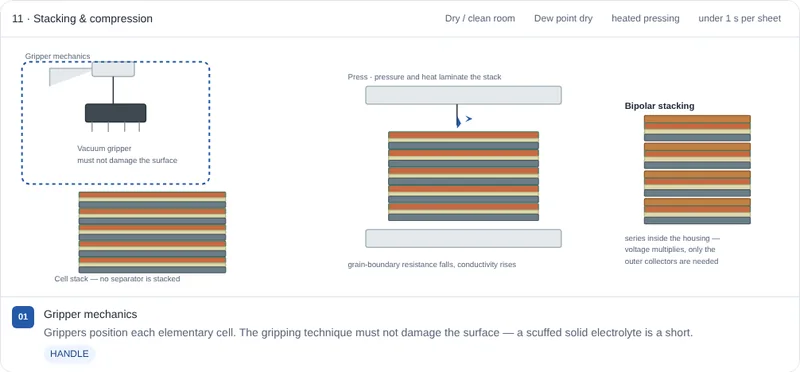Open the Gripper mechanics step title
The image size is (800, 372).
[90, 314]
